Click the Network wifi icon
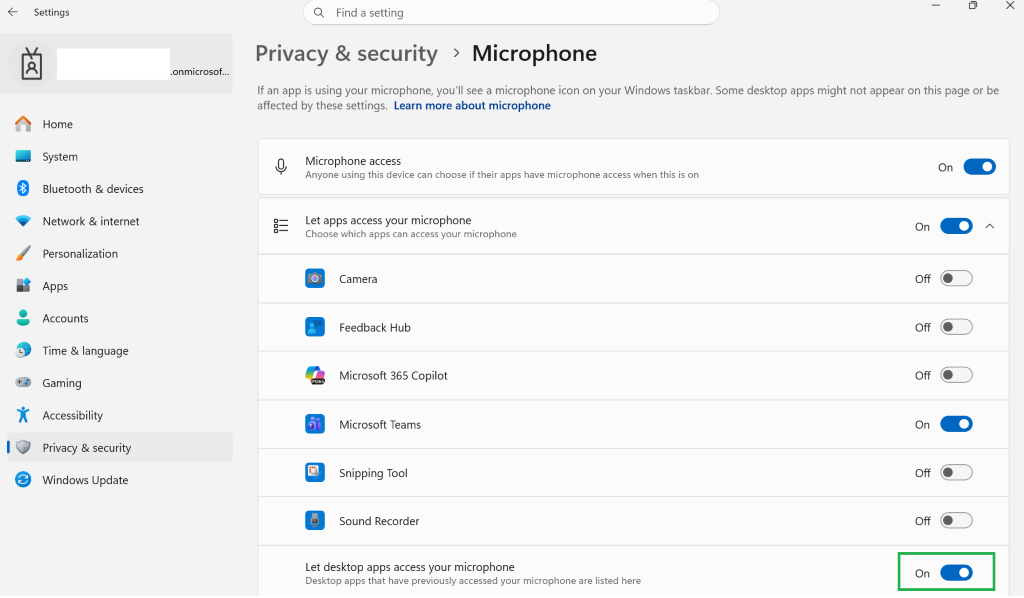Screen dimensions: 1024x598 [24, 221]
